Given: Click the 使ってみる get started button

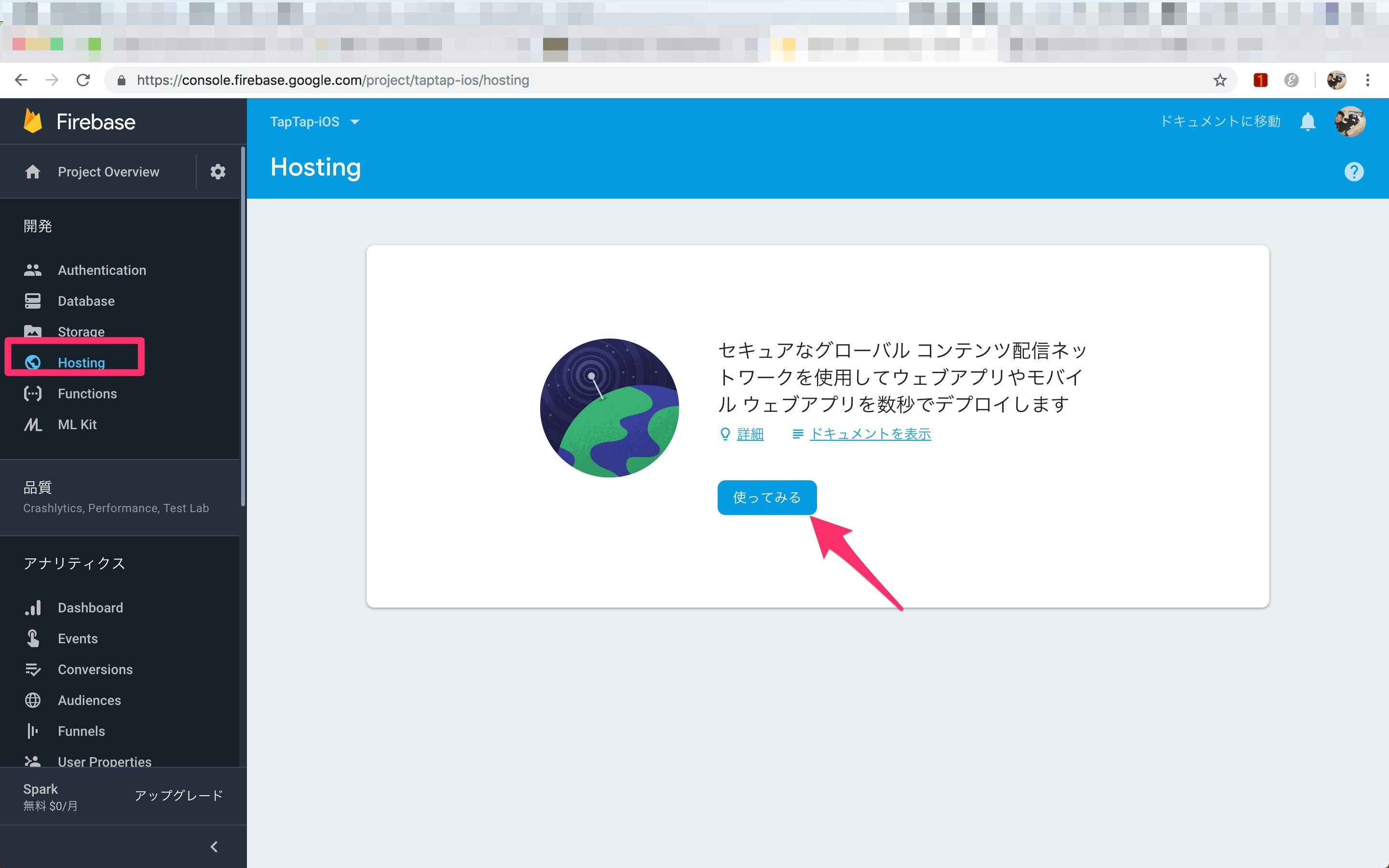Looking at the screenshot, I should (767, 497).
